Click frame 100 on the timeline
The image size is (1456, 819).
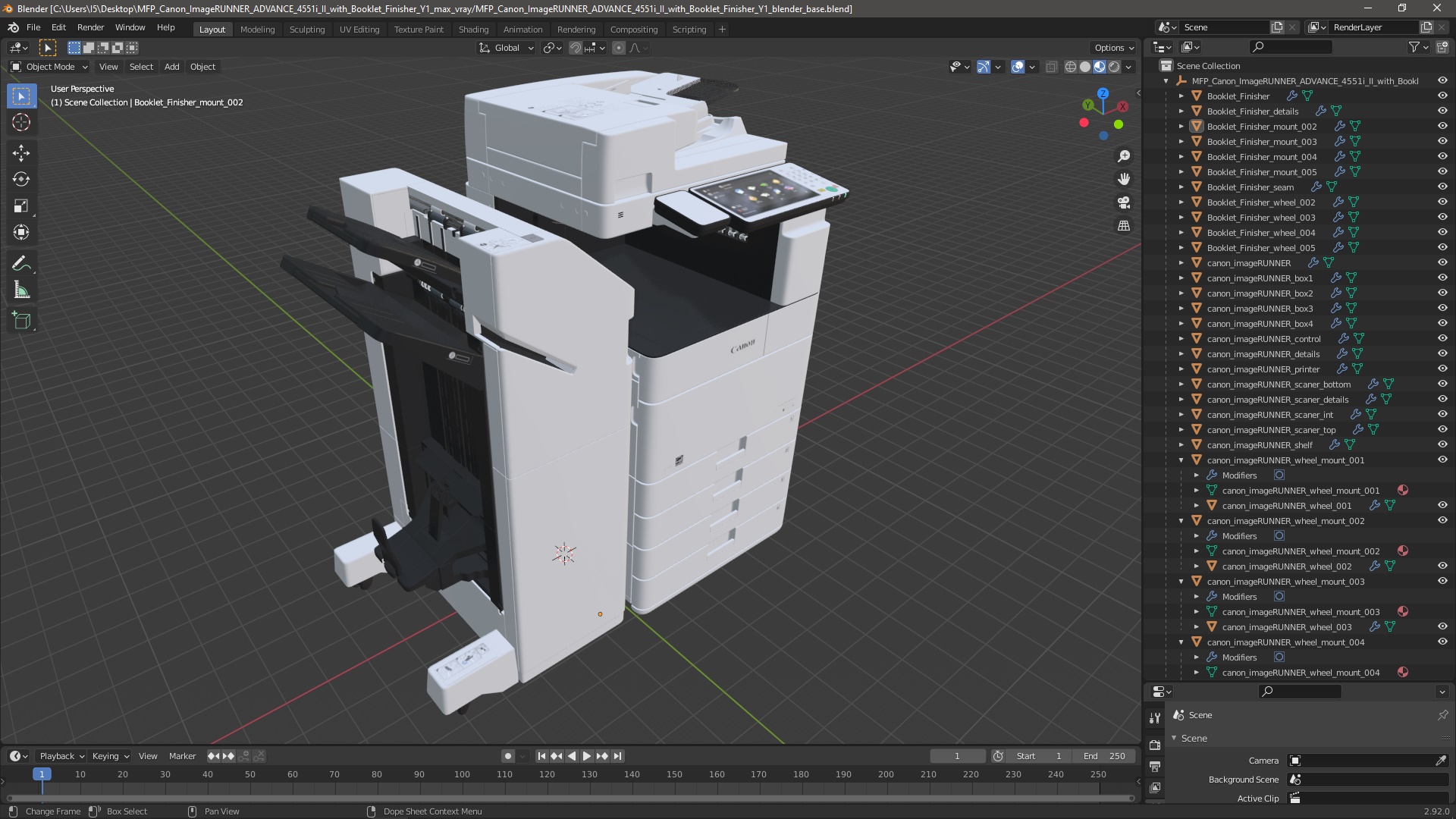[x=462, y=774]
